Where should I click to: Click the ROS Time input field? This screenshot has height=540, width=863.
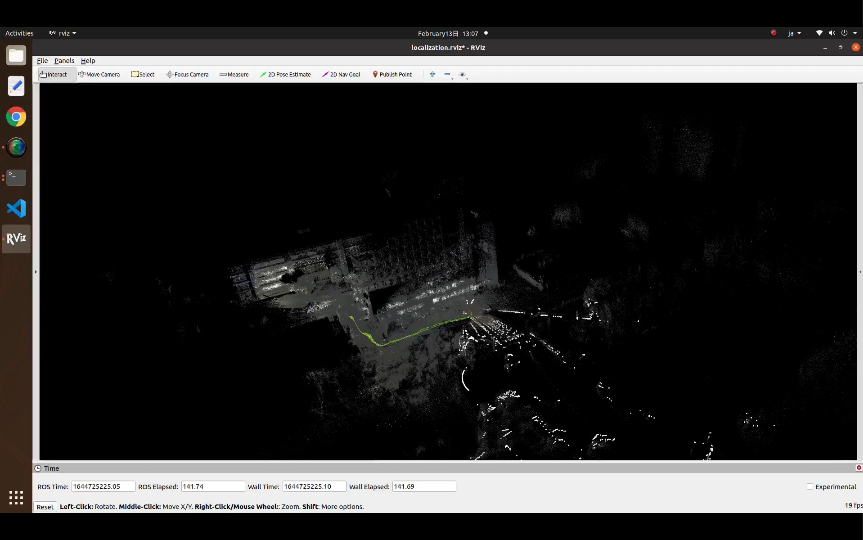pyautogui.click(x=102, y=487)
